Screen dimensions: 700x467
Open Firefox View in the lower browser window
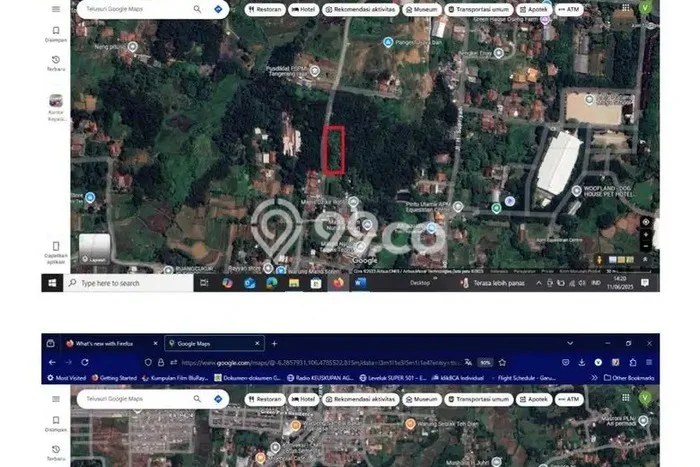pos(50,343)
